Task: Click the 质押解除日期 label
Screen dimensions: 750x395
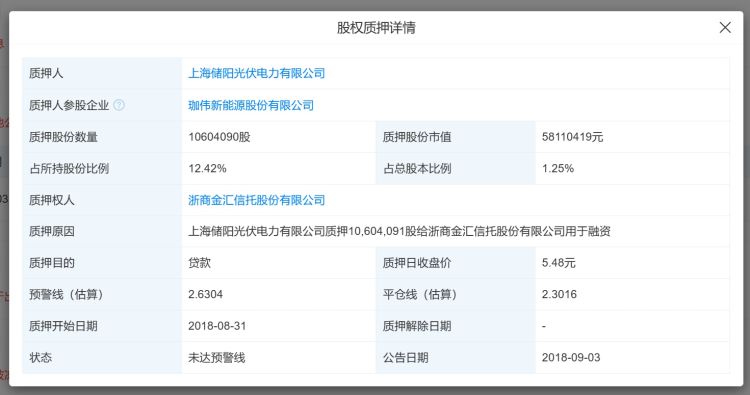Action: coord(417,326)
